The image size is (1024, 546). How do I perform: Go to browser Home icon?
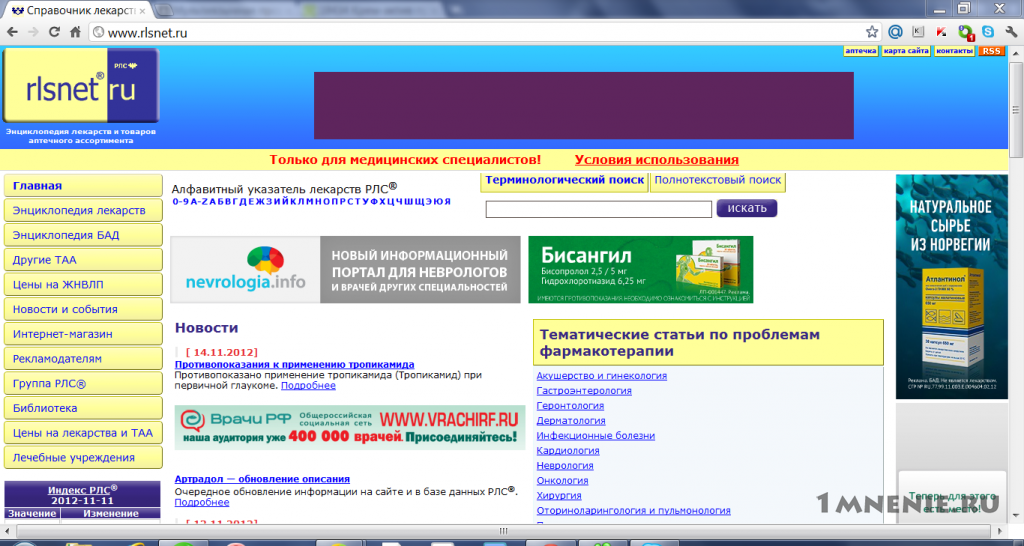point(75,31)
